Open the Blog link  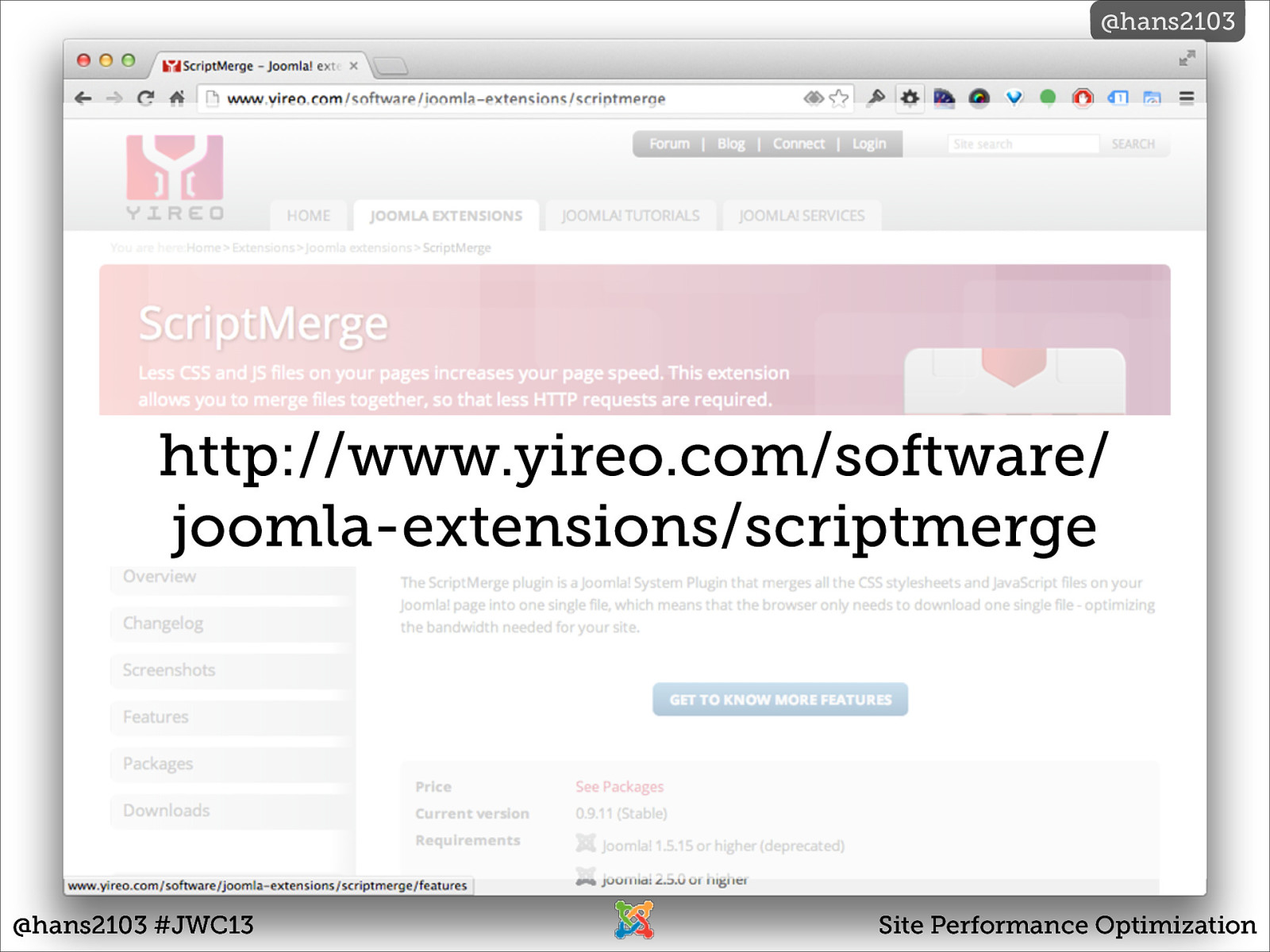click(x=731, y=144)
